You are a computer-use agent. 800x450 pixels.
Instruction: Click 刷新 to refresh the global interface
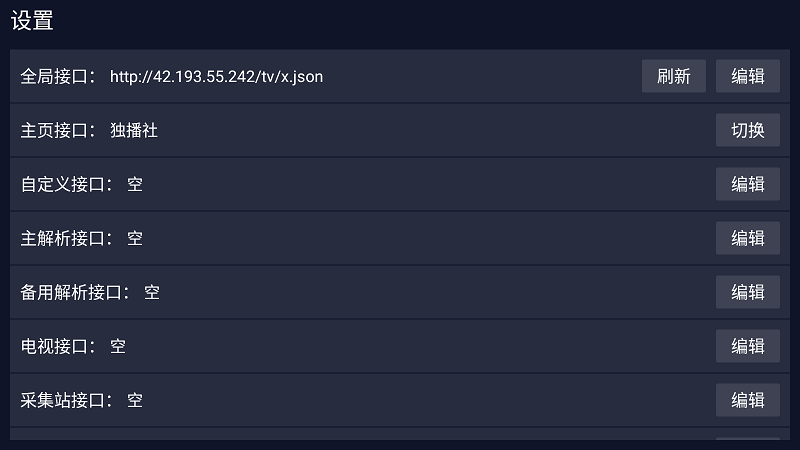(x=673, y=76)
